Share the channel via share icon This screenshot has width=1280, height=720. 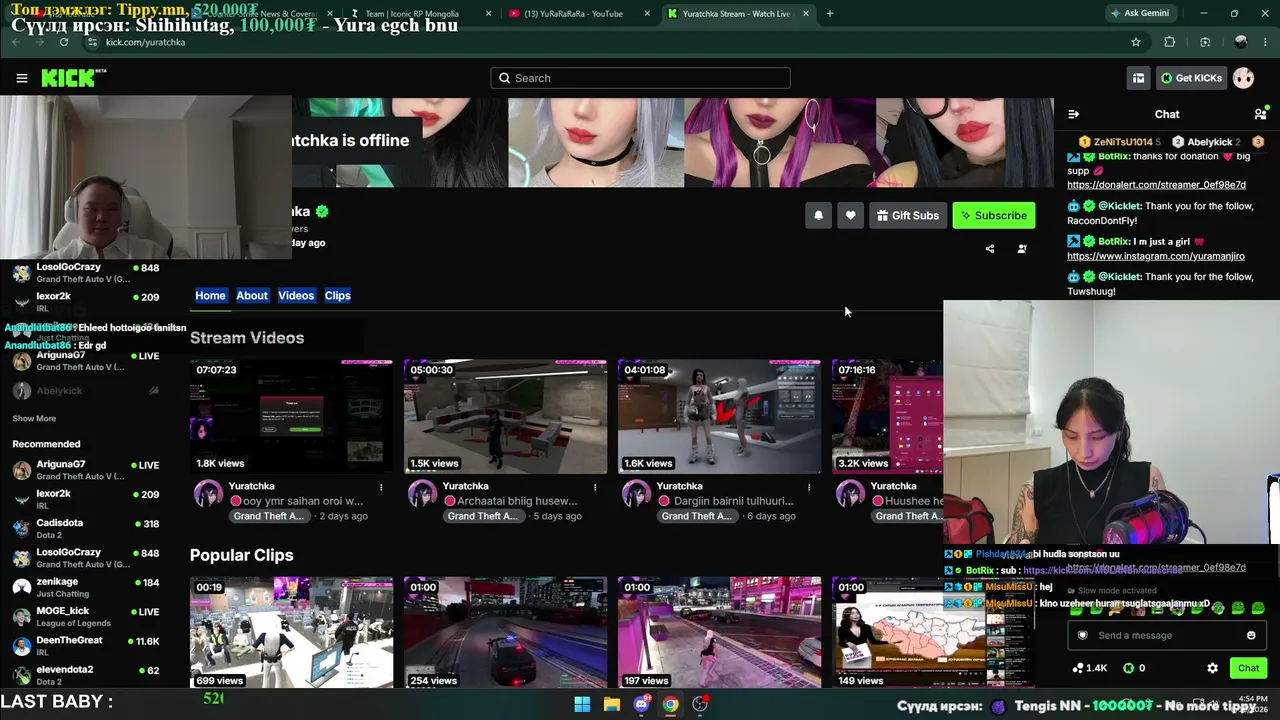990,249
